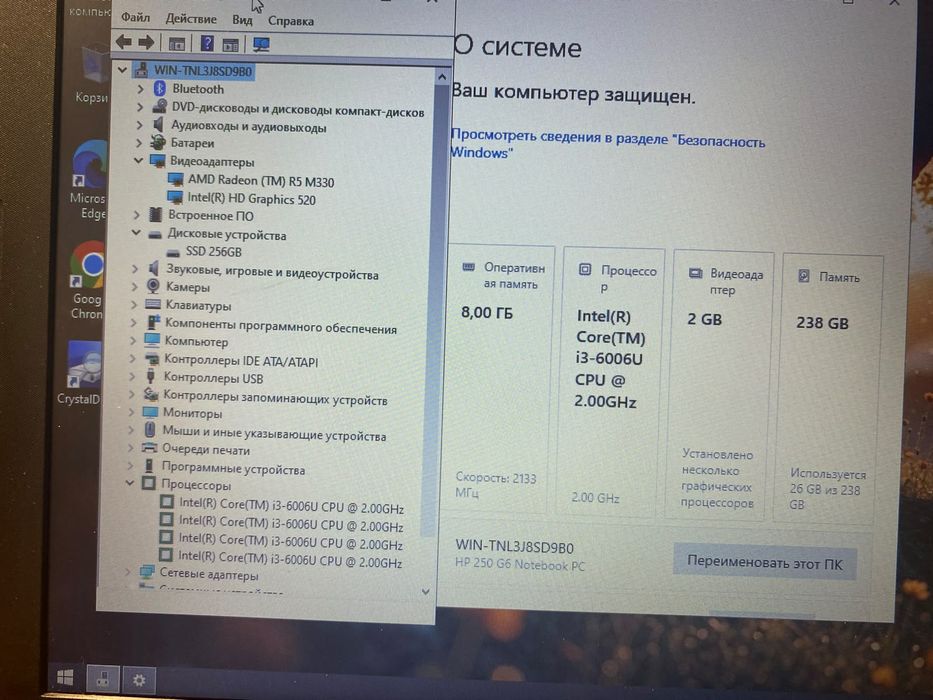Open the Windows Start button

[65, 677]
